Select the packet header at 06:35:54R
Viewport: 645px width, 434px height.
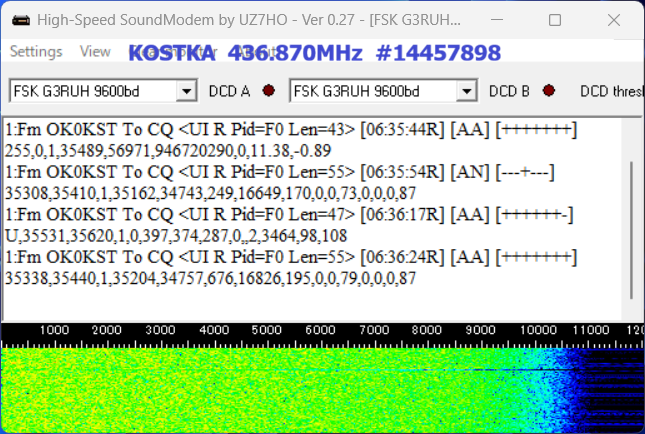[280, 172]
